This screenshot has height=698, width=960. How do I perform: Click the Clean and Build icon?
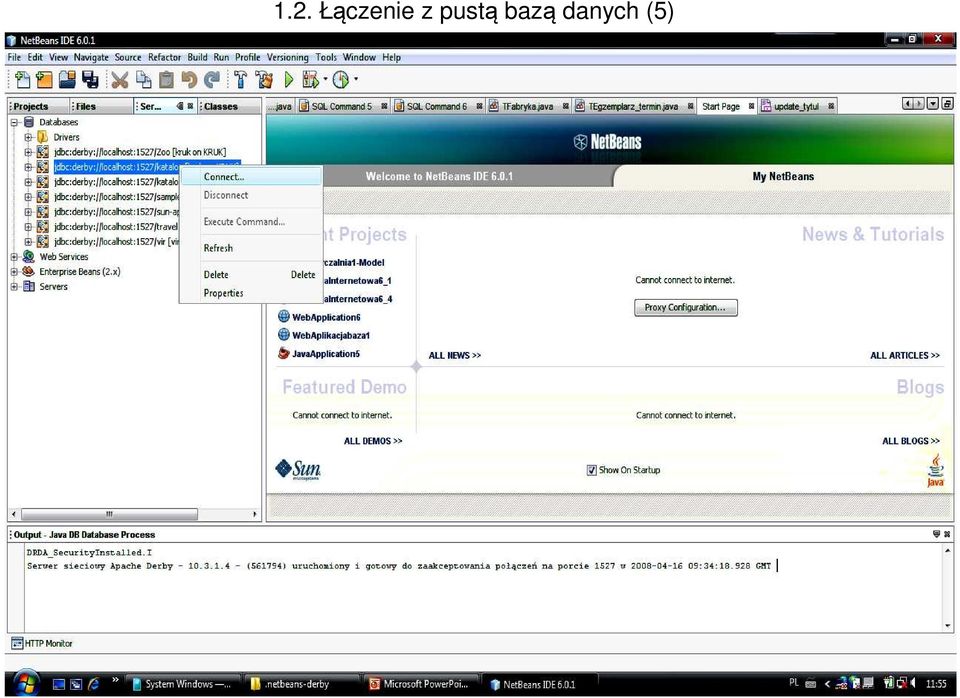264,80
